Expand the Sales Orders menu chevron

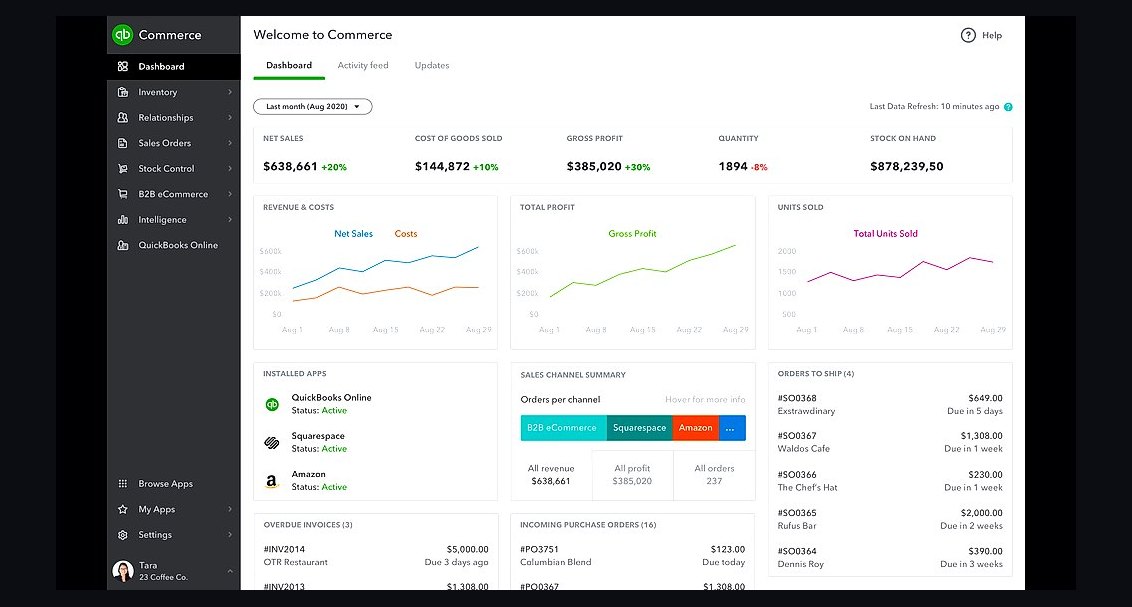coord(230,143)
